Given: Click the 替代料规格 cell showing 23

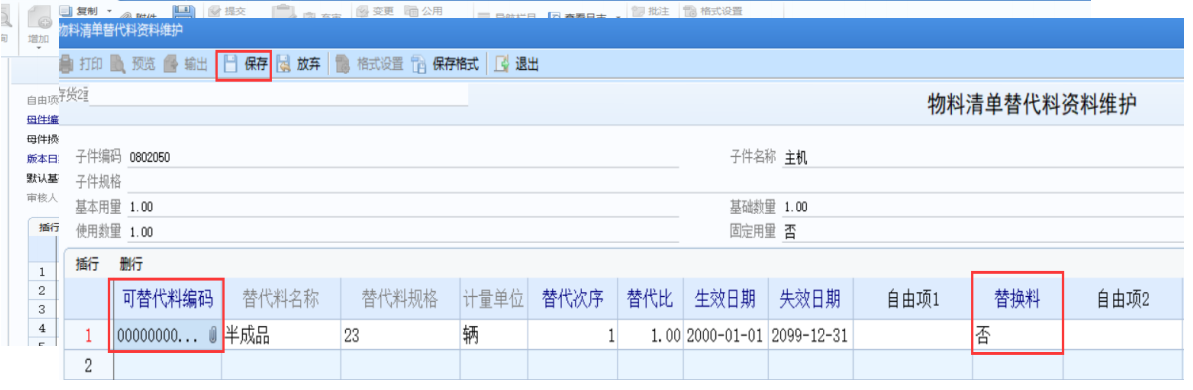Looking at the screenshot, I should click(x=400, y=336).
